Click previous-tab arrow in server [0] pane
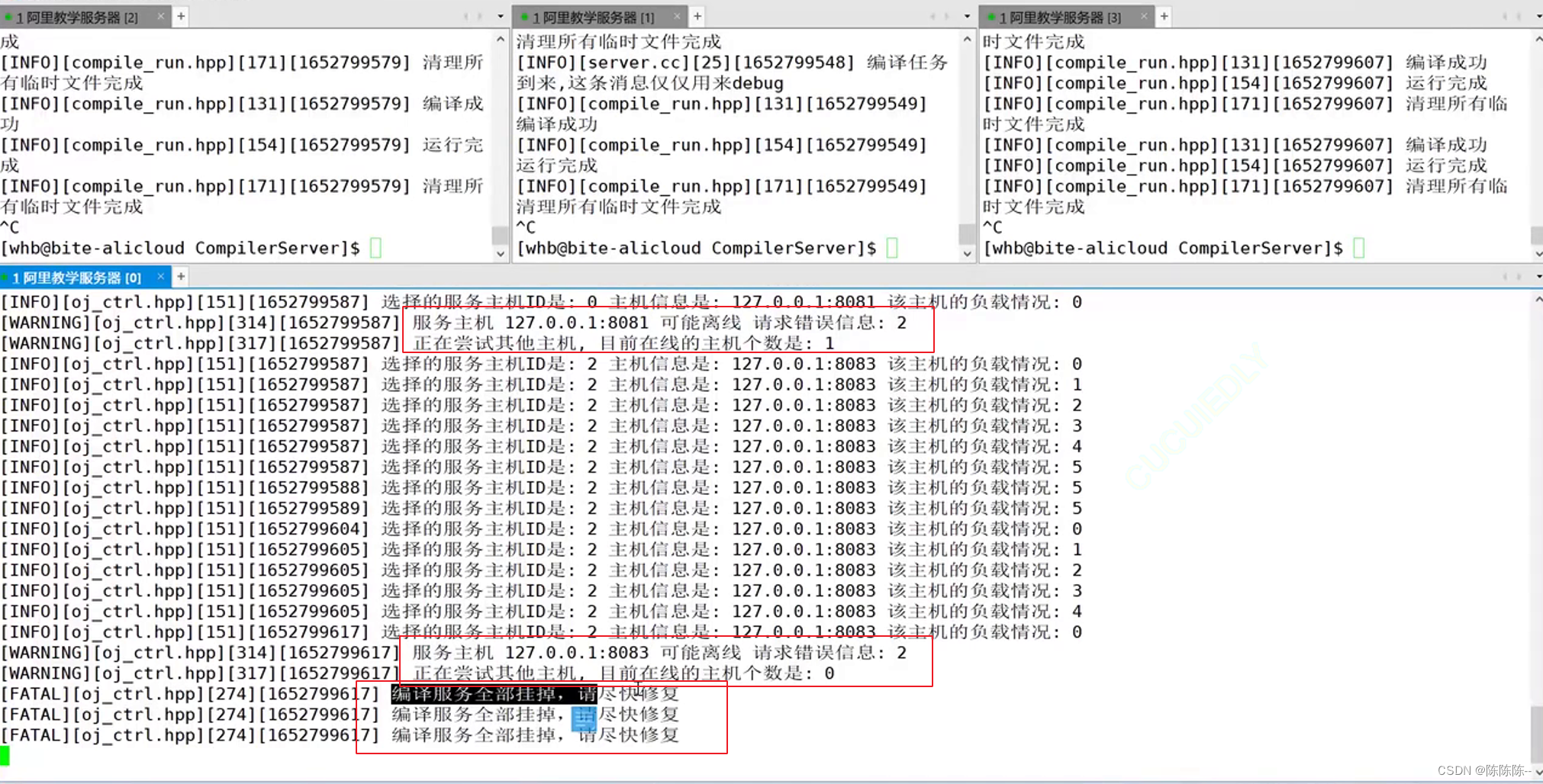 1505,276
